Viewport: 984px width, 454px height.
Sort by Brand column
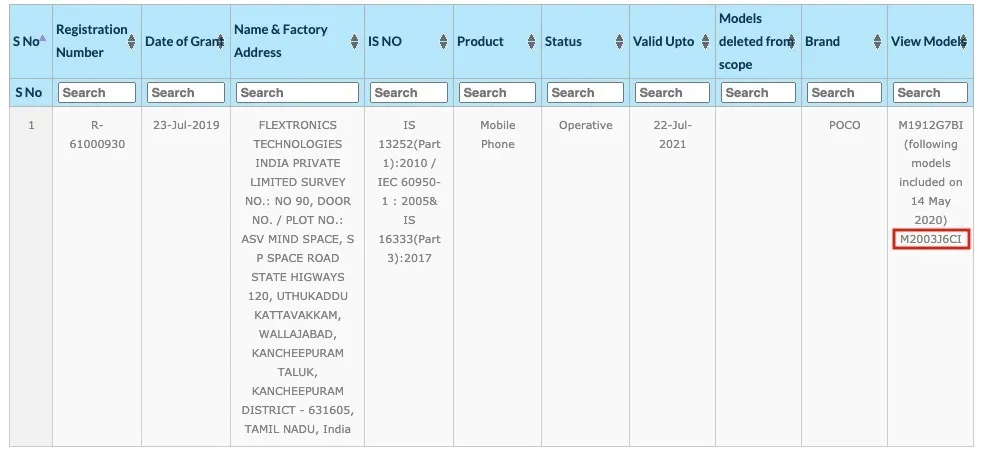click(x=877, y=42)
